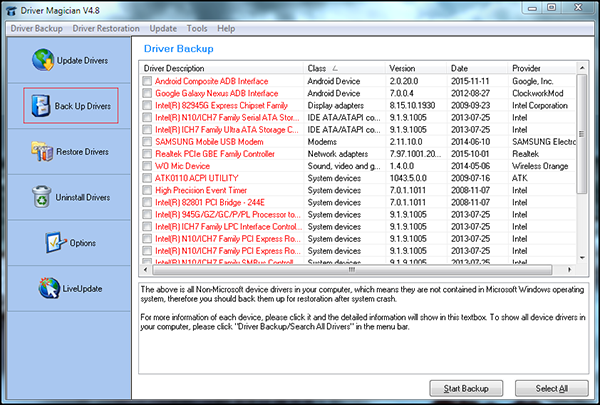Screen dimensions: 600x405
Task: Click the LiveUpdate label
Action: click(x=82, y=289)
